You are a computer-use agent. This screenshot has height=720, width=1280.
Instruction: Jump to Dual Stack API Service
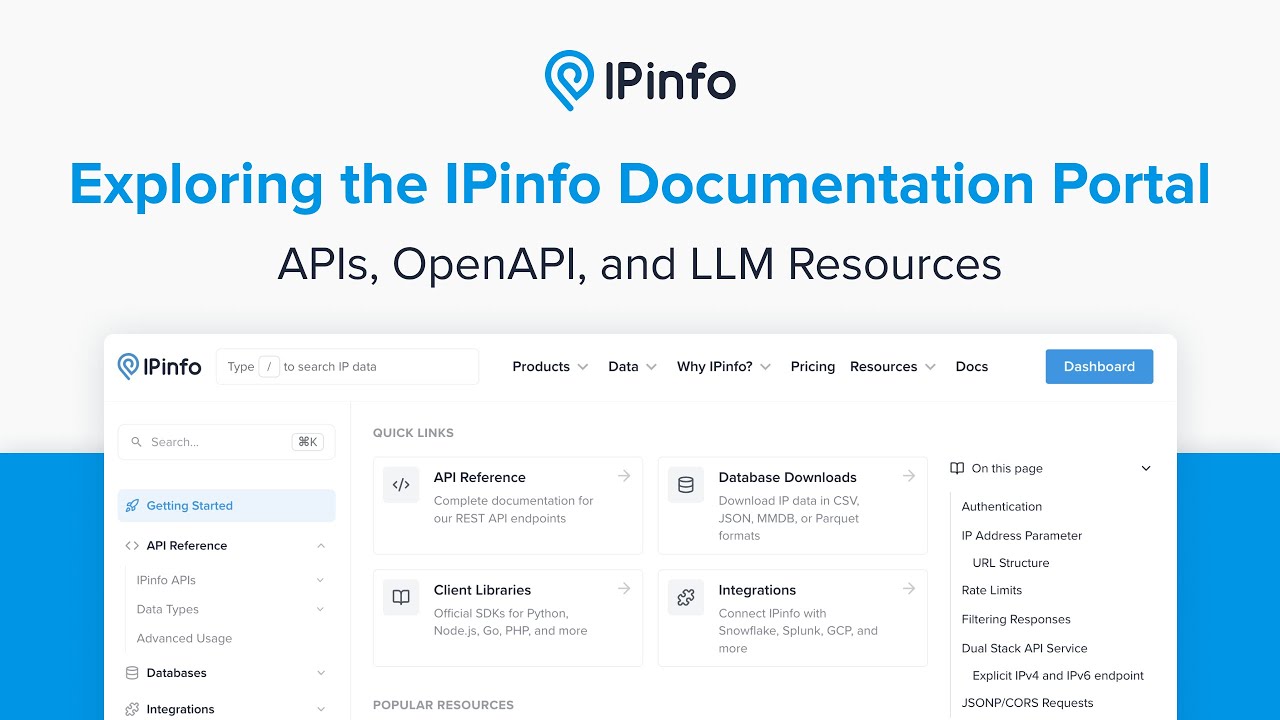(1024, 649)
